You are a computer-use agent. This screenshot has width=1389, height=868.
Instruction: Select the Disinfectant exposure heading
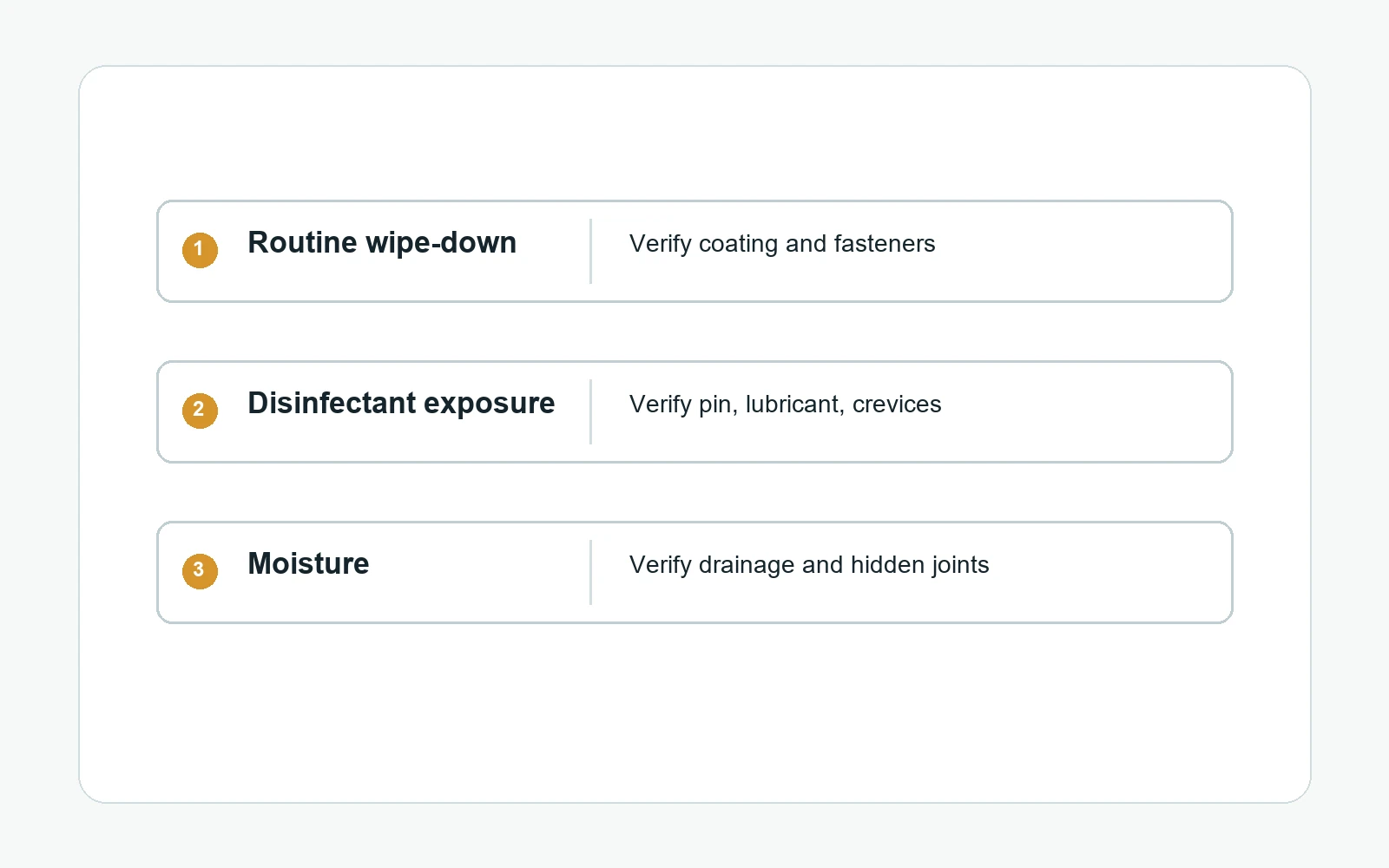pyautogui.click(x=401, y=404)
